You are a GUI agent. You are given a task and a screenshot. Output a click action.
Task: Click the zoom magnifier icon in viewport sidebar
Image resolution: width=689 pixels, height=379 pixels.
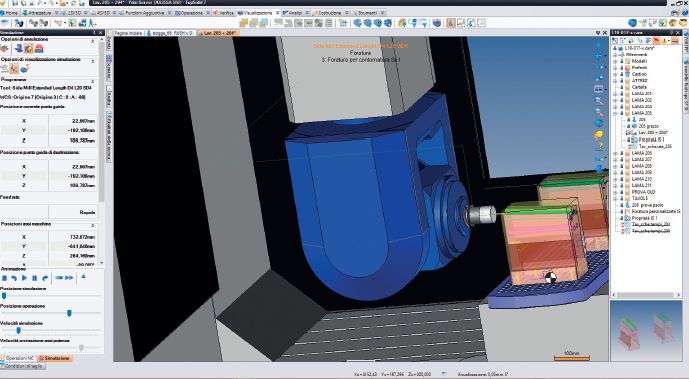tap(598, 101)
